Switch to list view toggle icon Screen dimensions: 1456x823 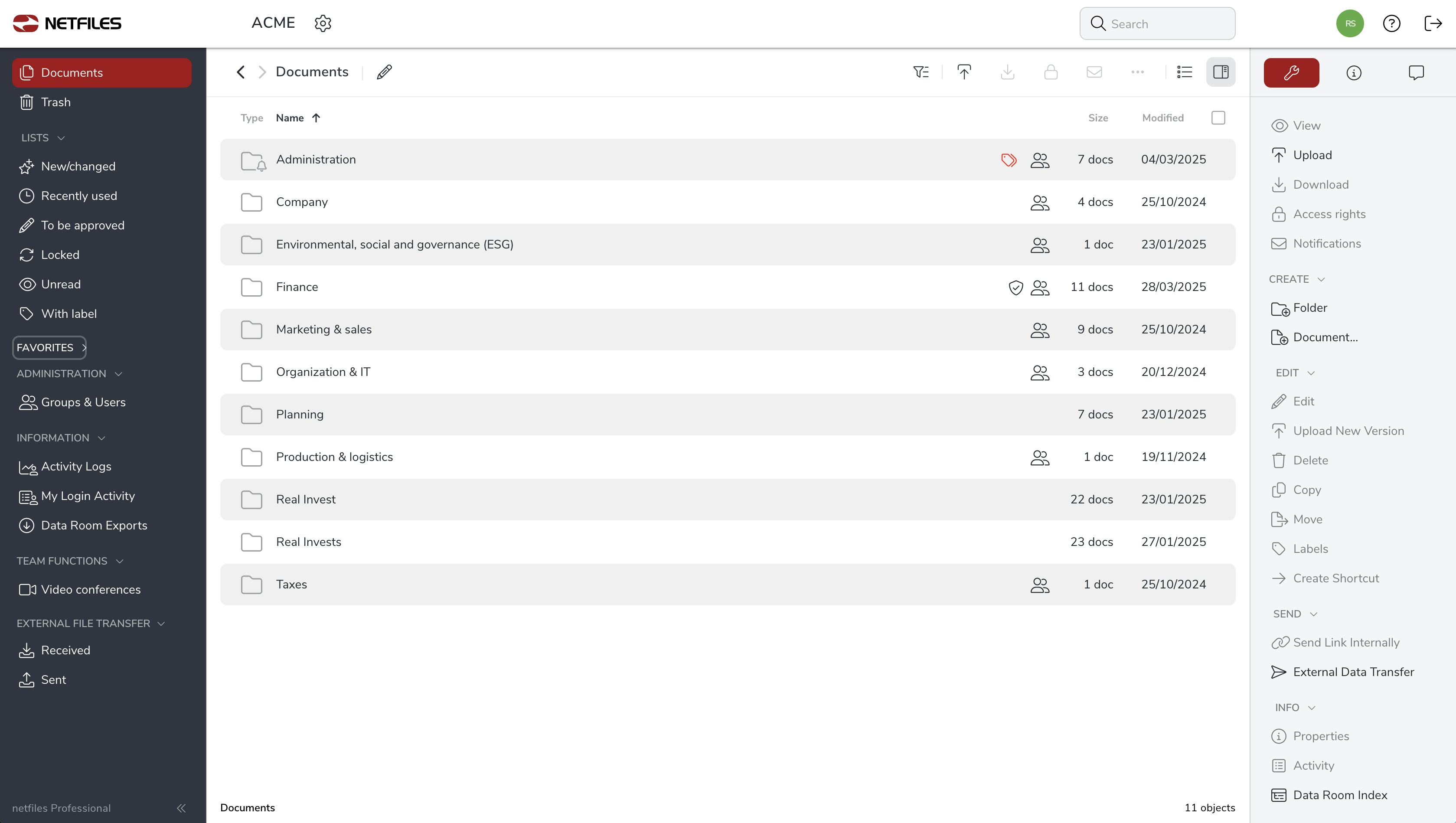pyautogui.click(x=1184, y=72)
